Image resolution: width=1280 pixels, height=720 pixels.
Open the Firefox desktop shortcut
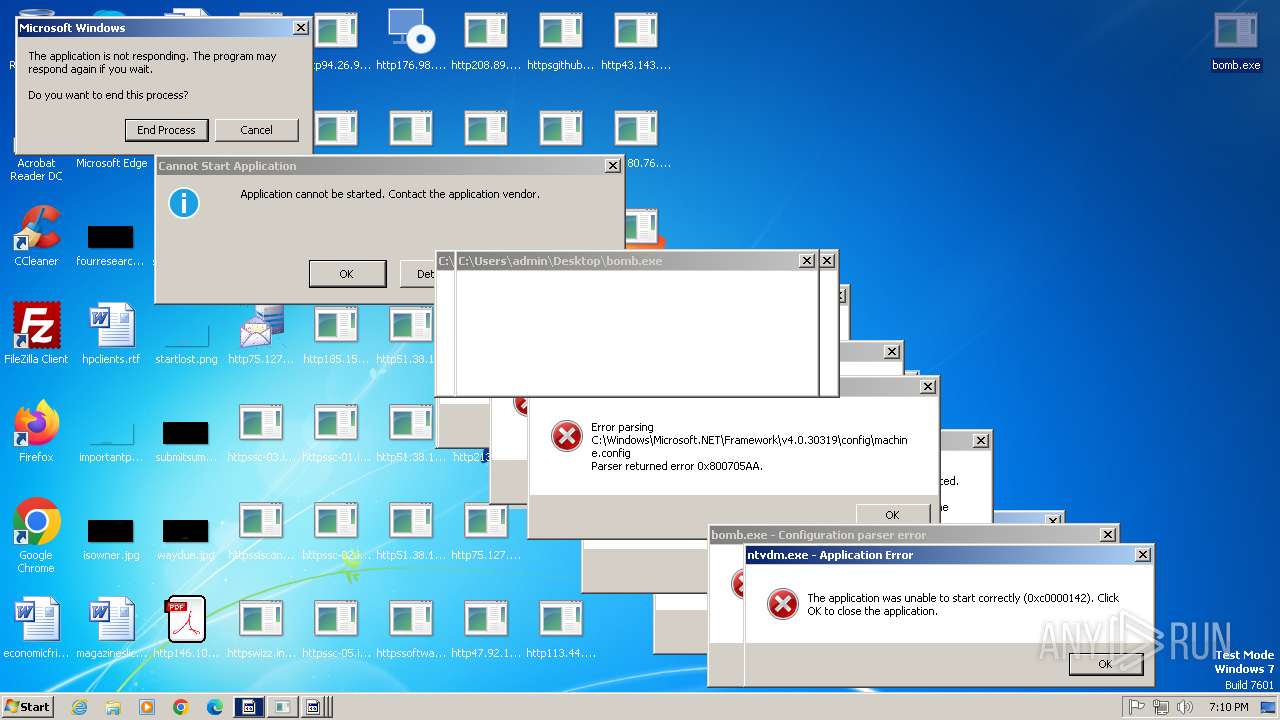click(36, 433)
